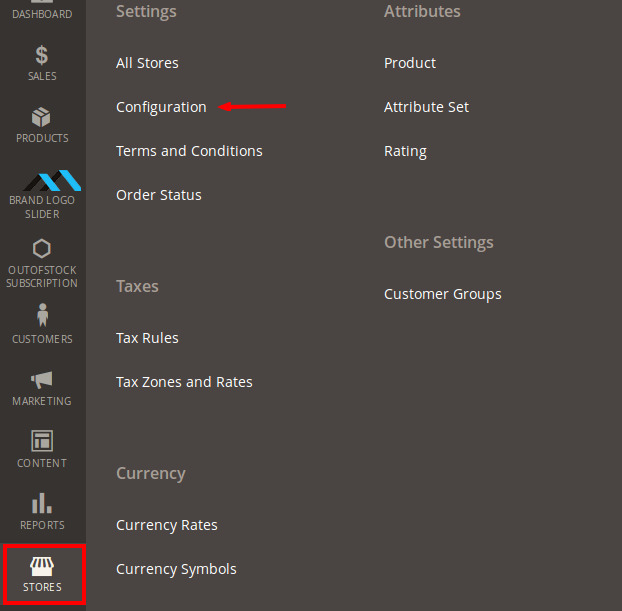Open Currency Symbols settings

pos(176,569)
